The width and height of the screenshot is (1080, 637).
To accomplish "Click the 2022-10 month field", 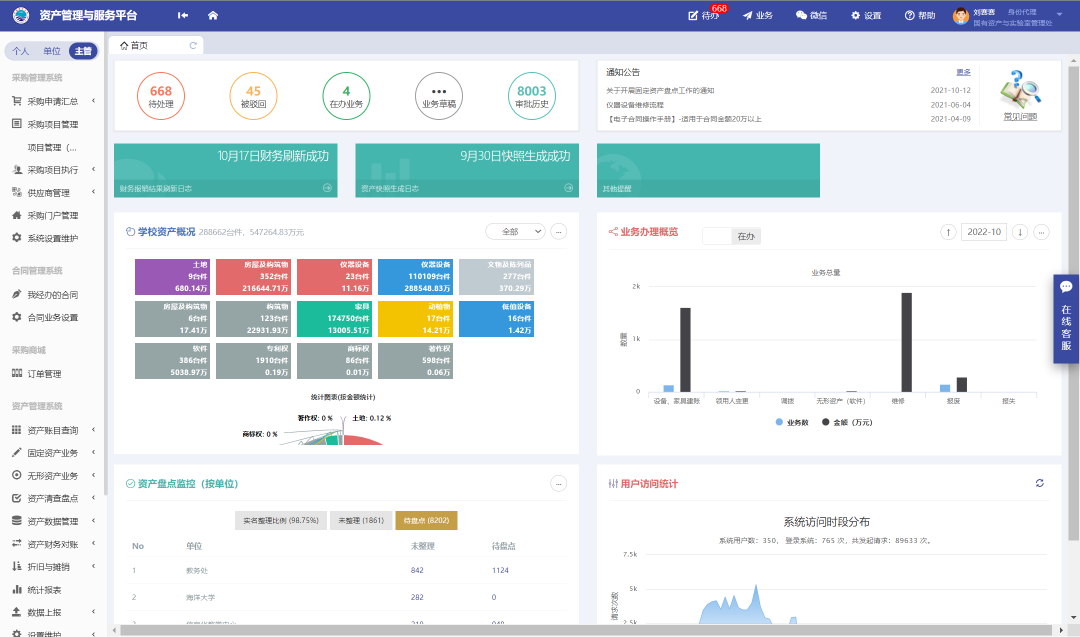I will (x=984, y=232).
